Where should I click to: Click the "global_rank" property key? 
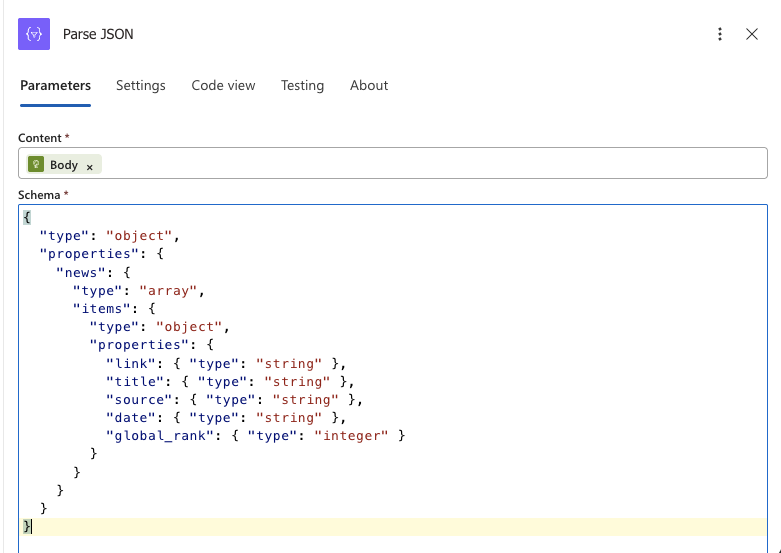(x=164, y=436)
